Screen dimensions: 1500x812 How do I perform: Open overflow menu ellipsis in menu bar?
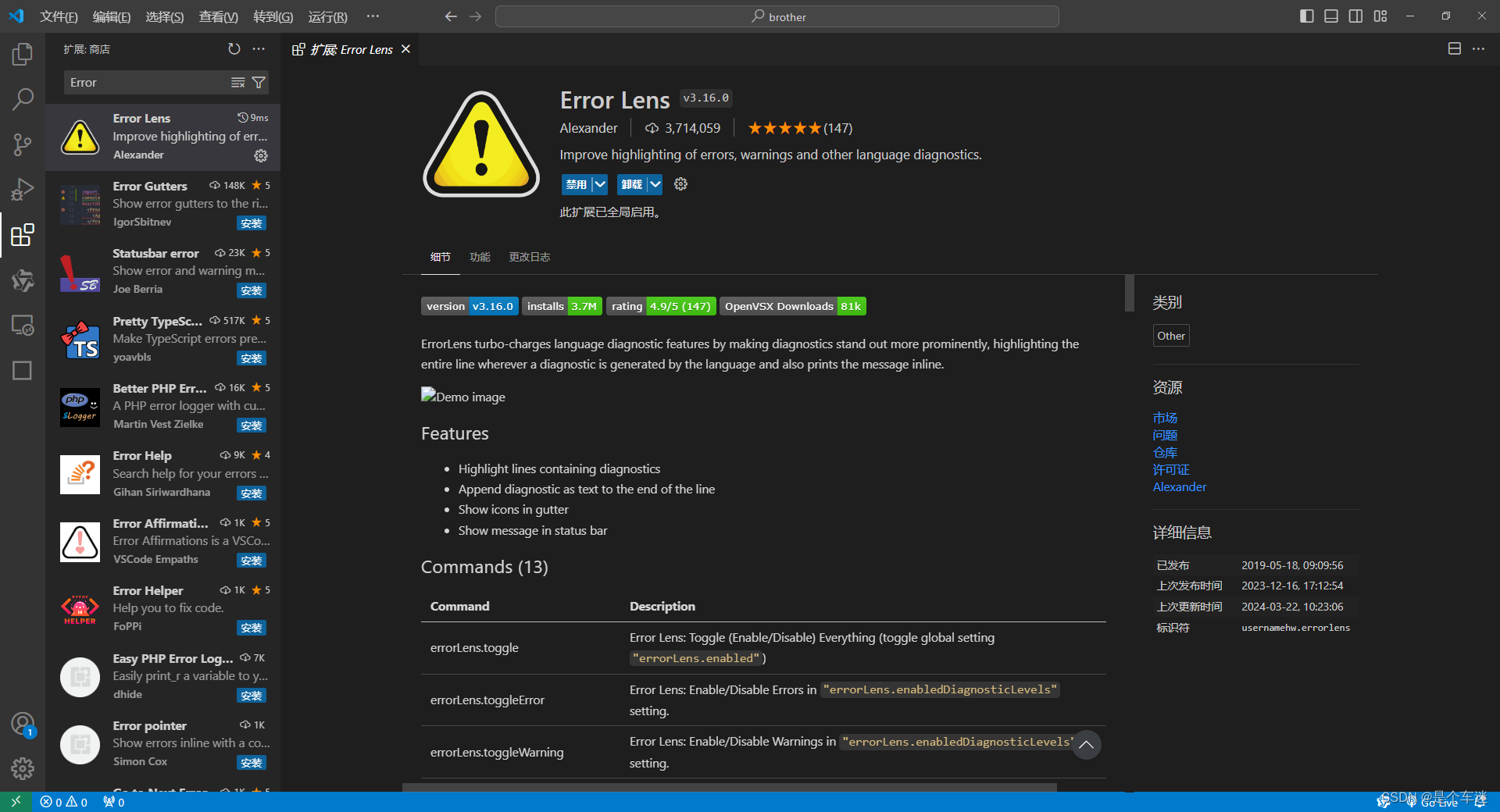pyautogui.click(x=373, y=16)
